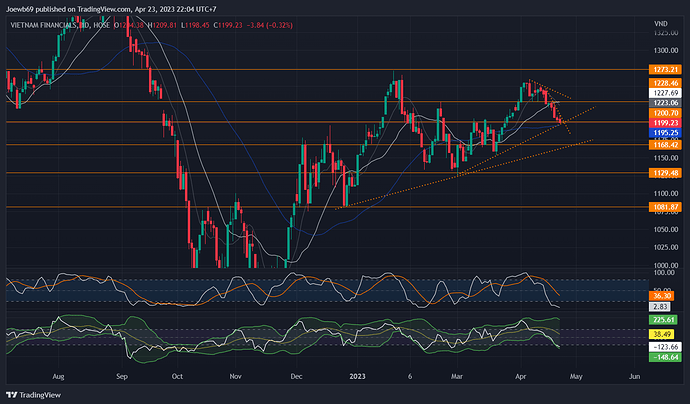Click the blue 1195.25 moving average label

point(665,133)
